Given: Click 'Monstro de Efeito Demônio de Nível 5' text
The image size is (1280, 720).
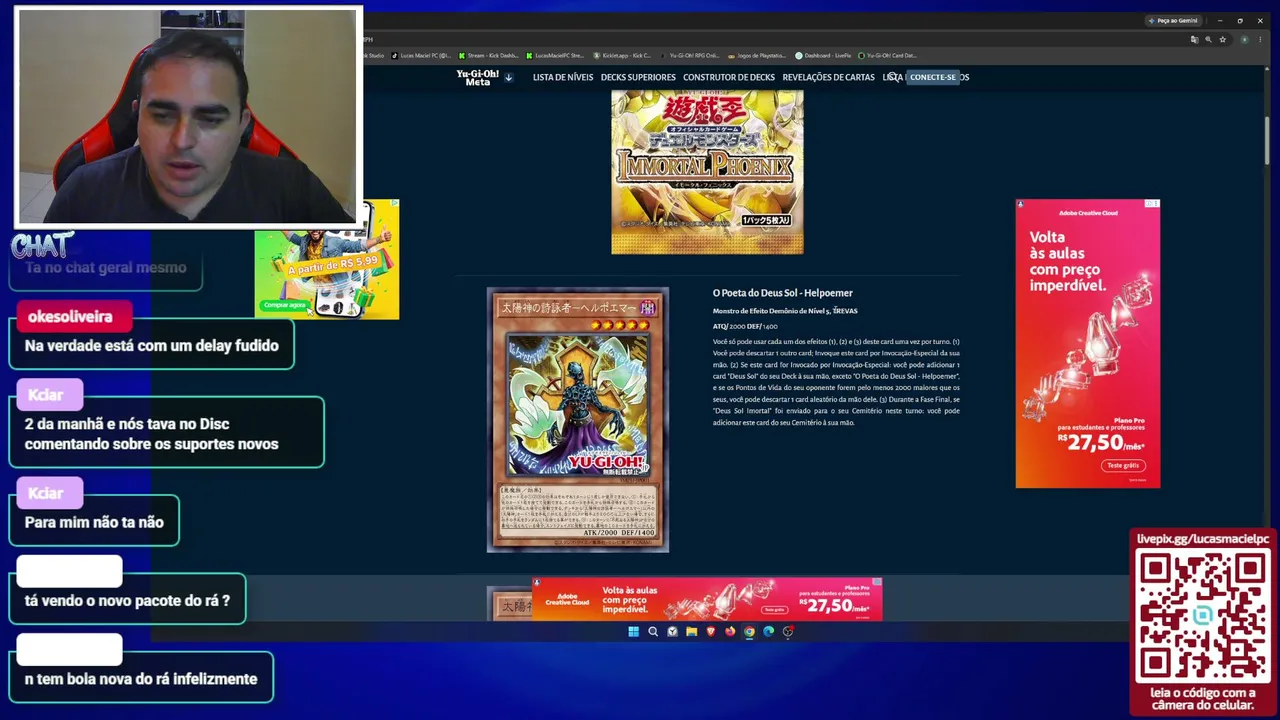Looking at the screenshot, I should 771,311.
